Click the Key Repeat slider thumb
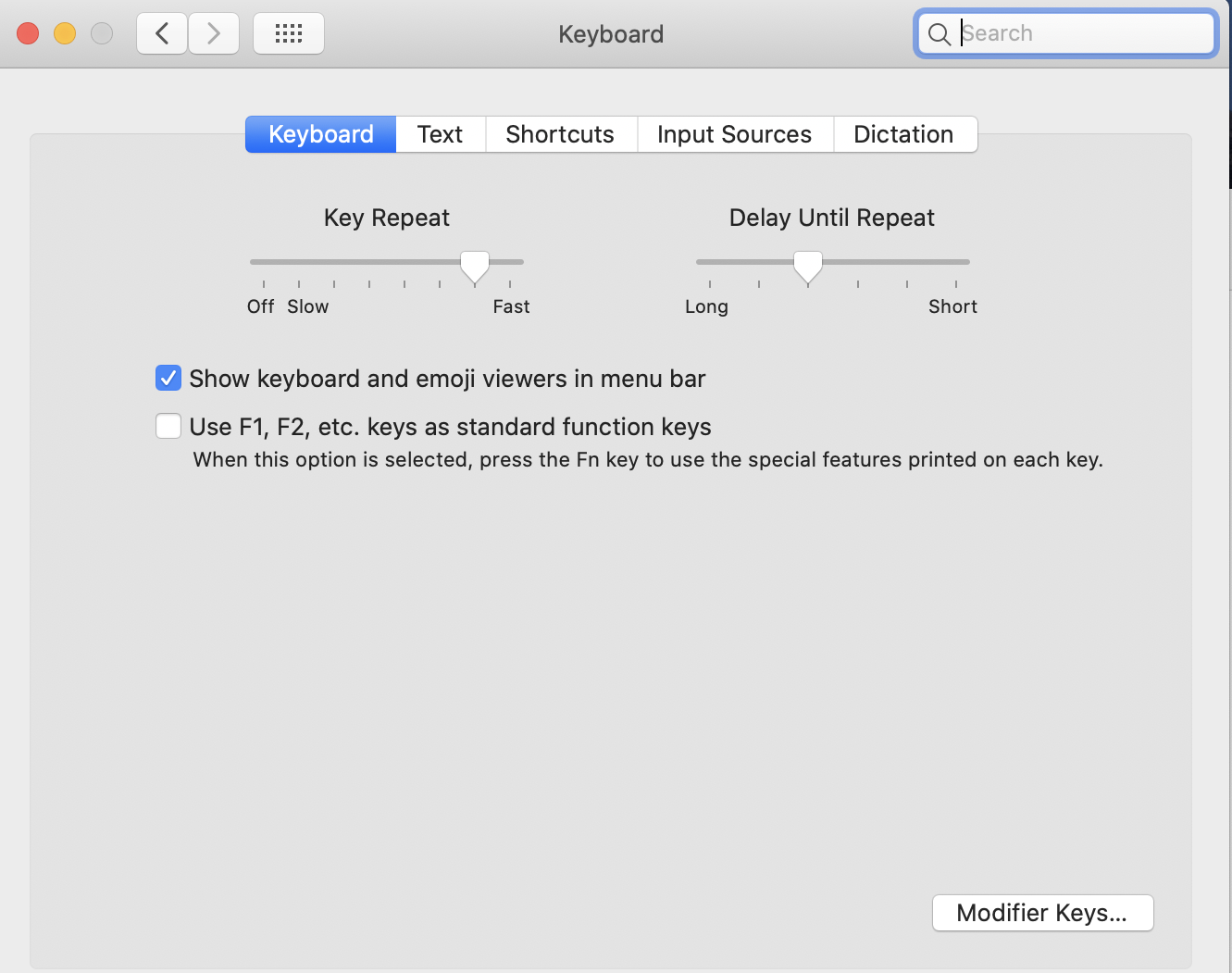The height and width of the screenshot is (973, 1232). [475, 266]
